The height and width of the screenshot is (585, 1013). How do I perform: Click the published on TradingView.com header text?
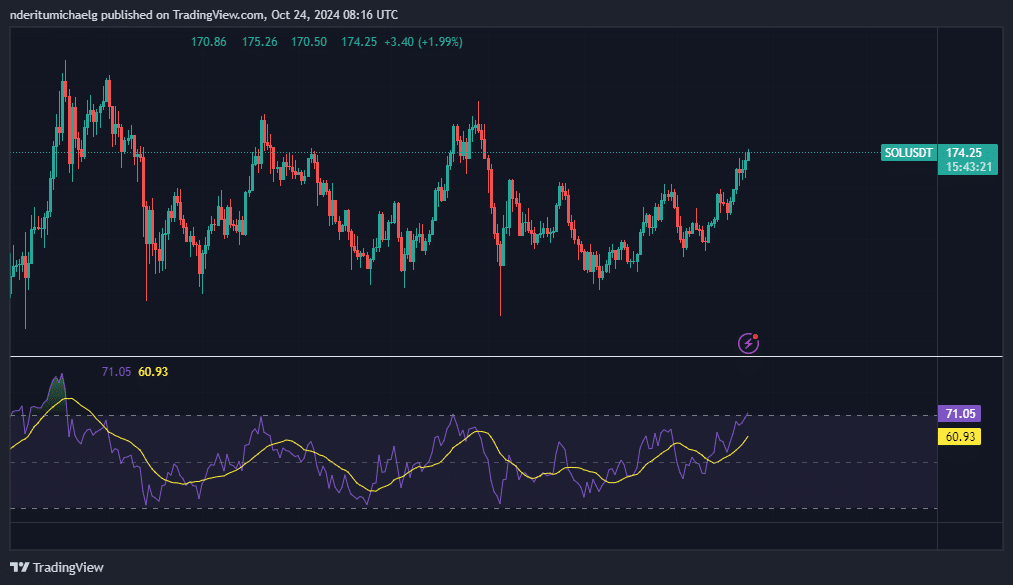(x=204, y=14)
